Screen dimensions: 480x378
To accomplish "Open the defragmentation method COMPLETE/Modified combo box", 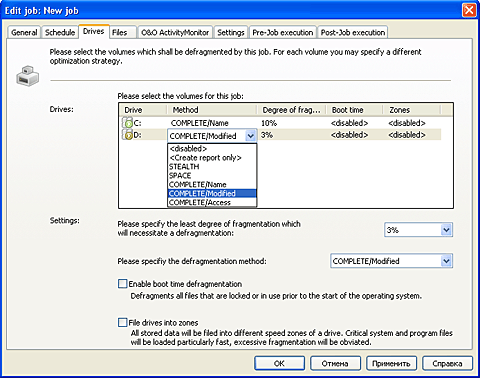I will 391,261.
